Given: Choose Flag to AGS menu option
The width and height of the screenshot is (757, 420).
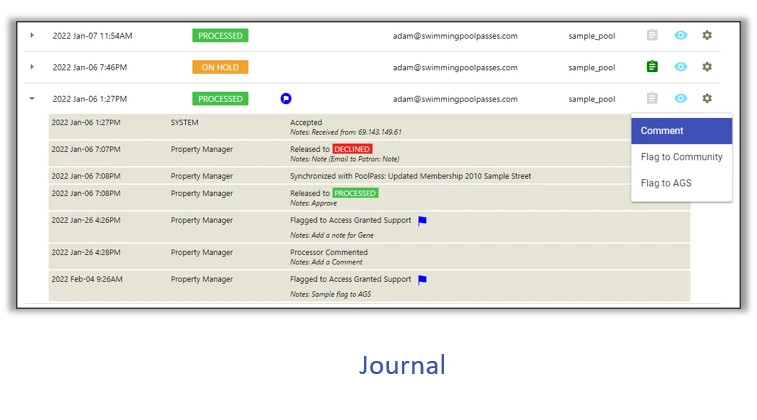Looking at the screenshot, I should tap(681, 183).
